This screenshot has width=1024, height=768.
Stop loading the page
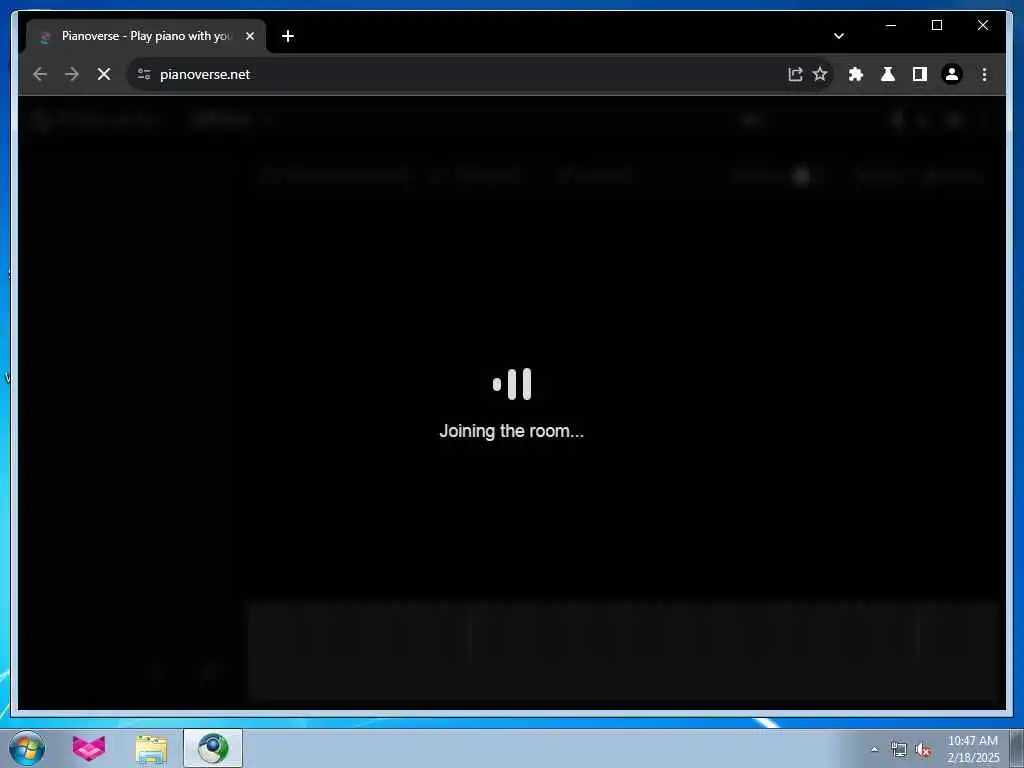pyautogui.click(x=104, y=74)
